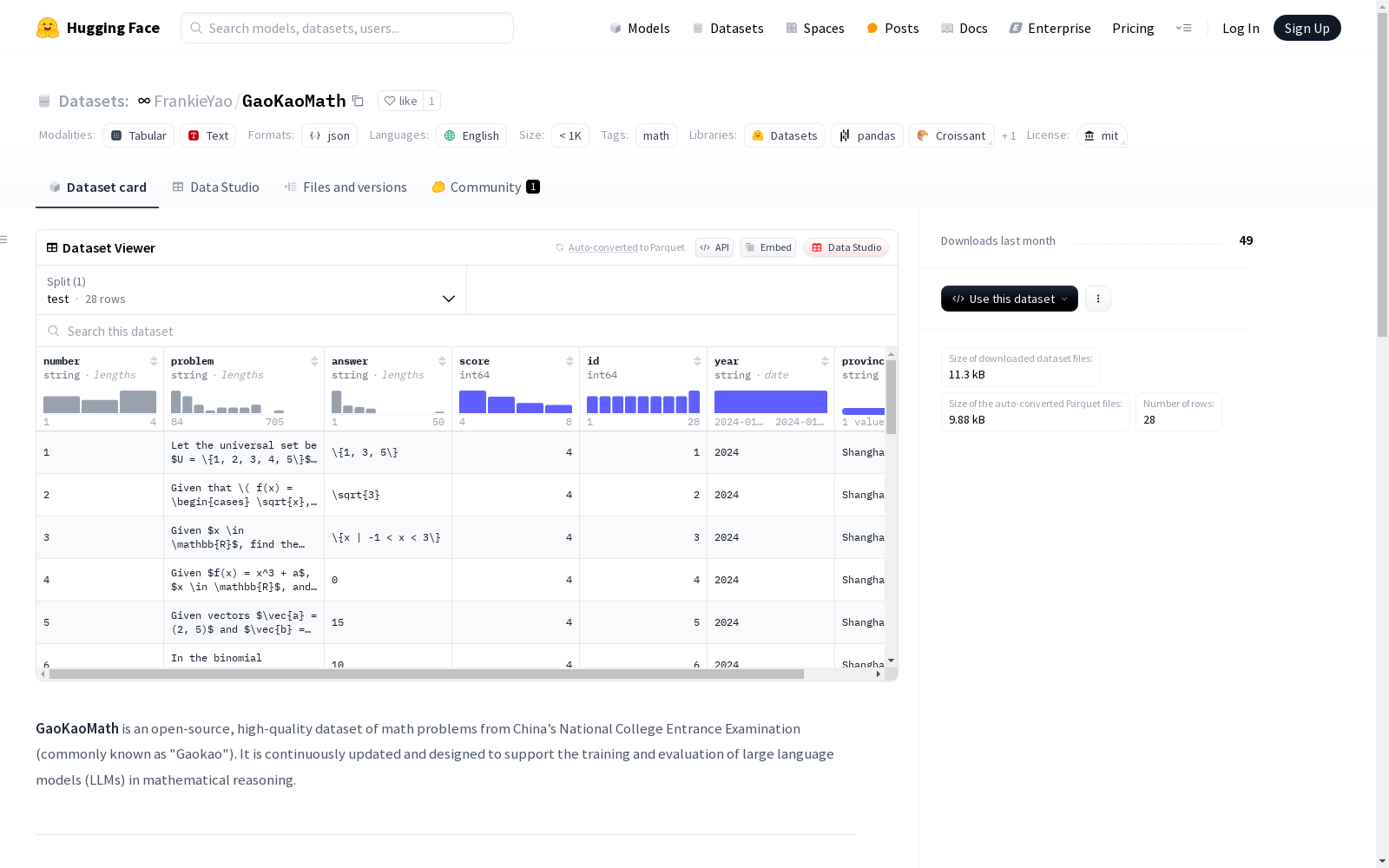This screenshot has width=1389, height=868.
Task: Sort the answer column
Action: pos(442,361)
